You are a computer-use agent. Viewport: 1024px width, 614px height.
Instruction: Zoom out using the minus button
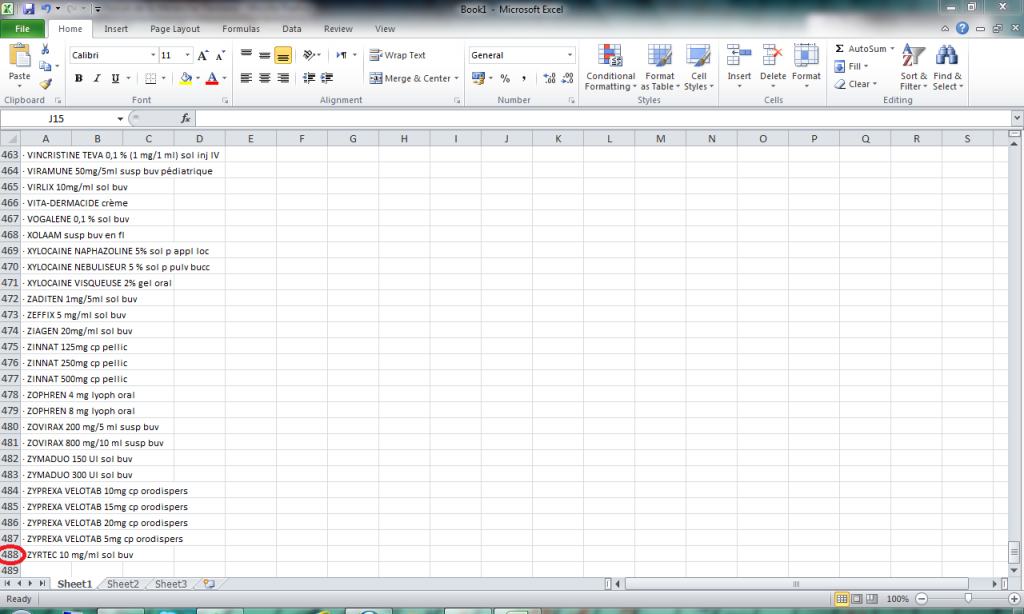(921, 599)
